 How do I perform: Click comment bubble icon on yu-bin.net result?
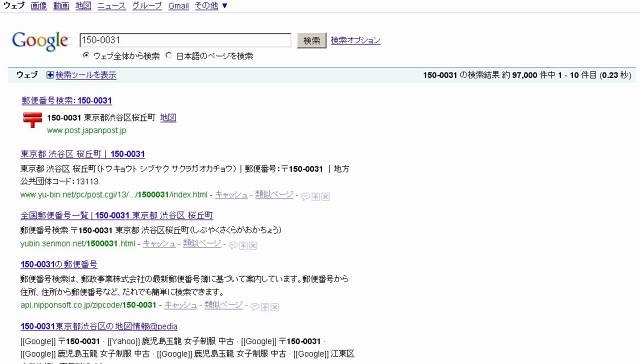pyautogui.click(x=305, y=197)
